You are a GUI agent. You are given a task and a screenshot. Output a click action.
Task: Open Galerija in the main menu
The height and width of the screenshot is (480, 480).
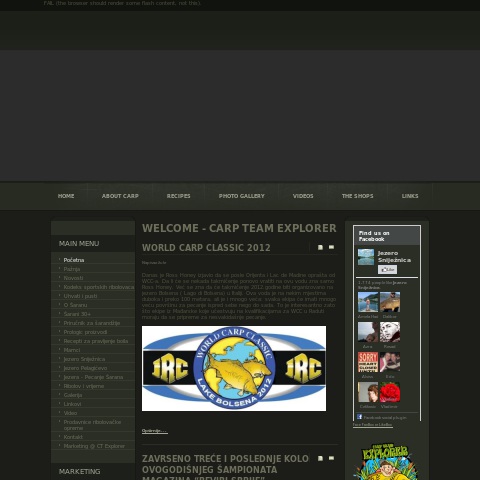click(x=73, y=395)
